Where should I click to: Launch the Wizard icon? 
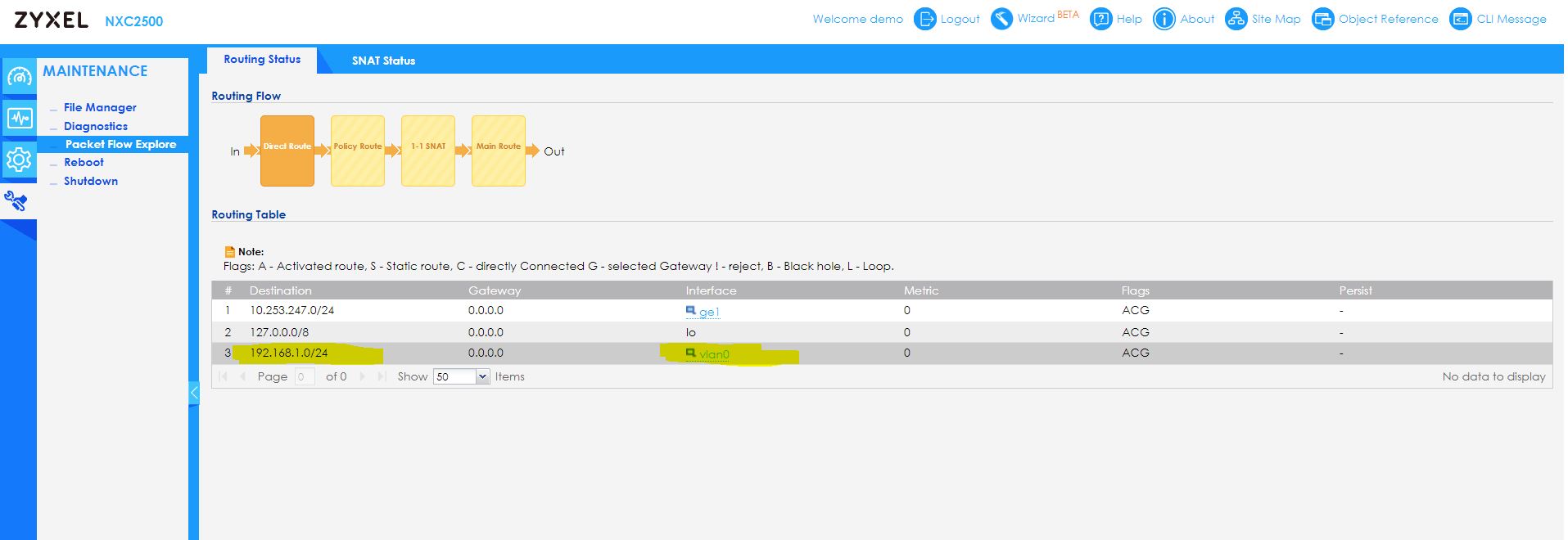coord(1001,19)
